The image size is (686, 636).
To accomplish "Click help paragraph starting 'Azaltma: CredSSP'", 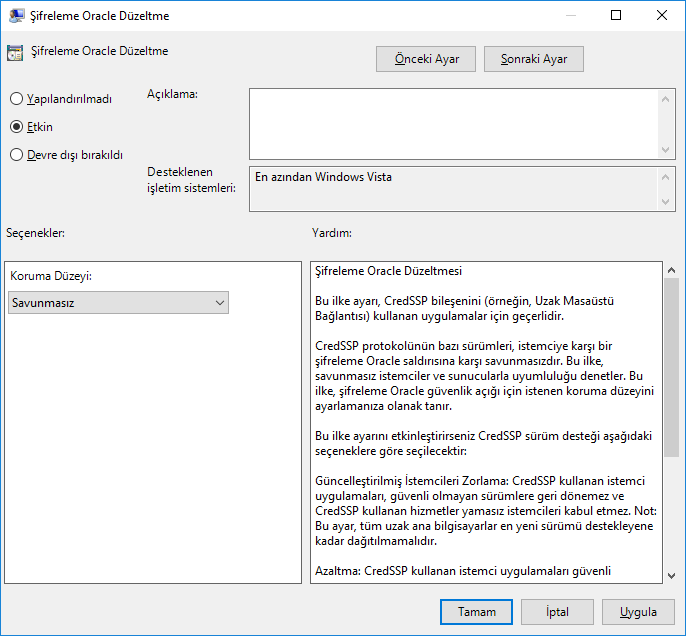I will tap(463, 571).
